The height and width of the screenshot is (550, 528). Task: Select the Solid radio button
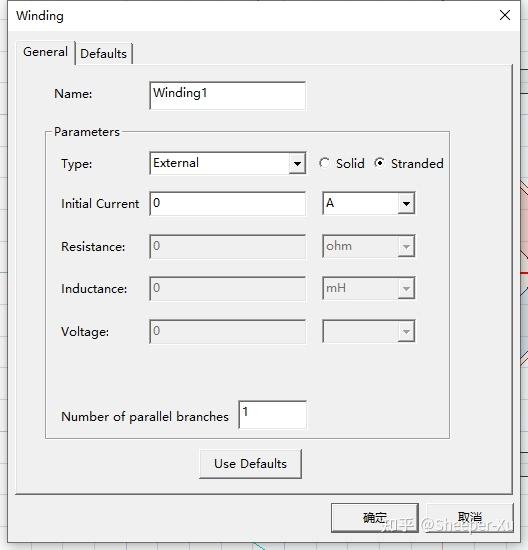324,163
